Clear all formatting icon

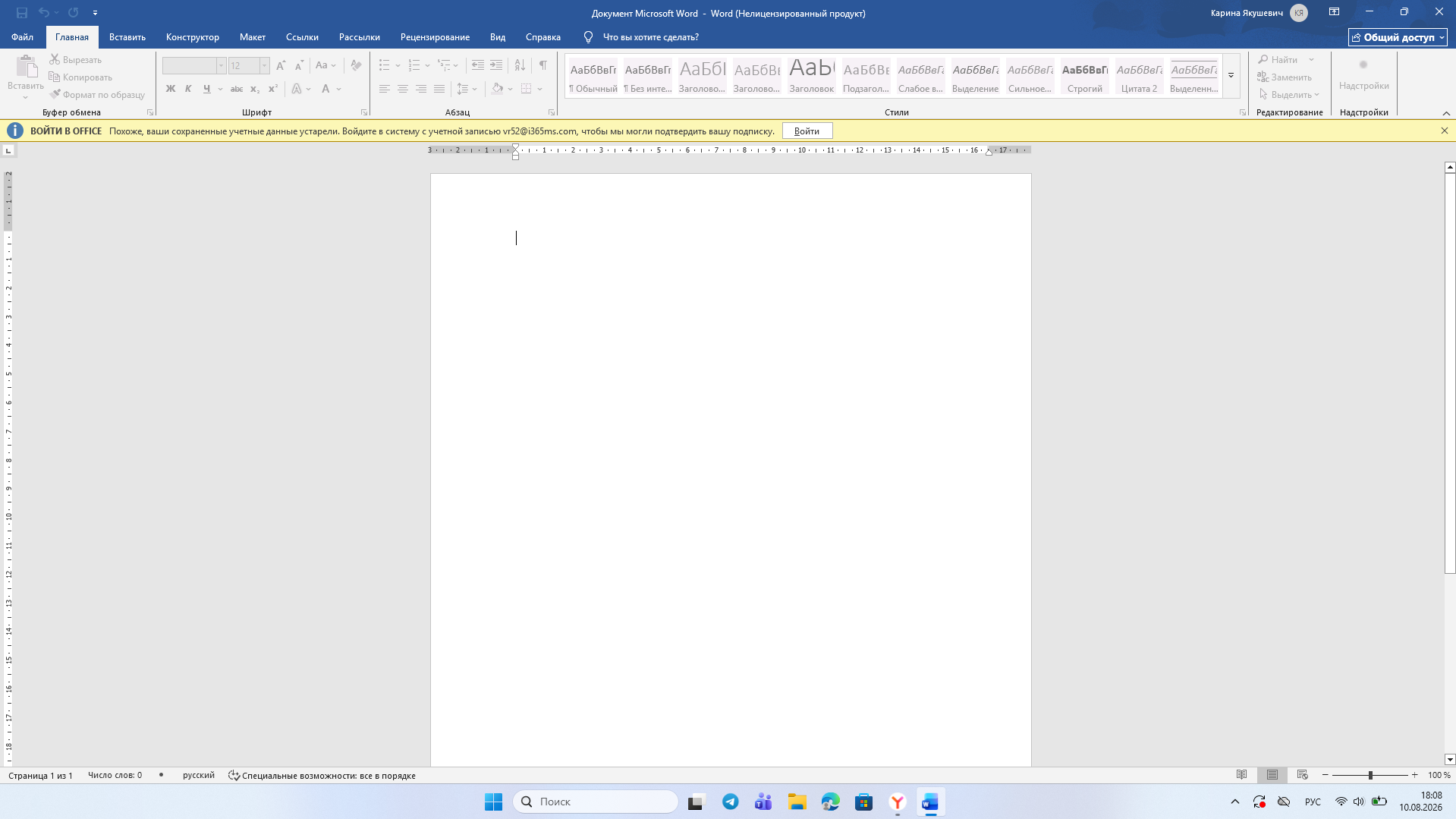(356, 65)
